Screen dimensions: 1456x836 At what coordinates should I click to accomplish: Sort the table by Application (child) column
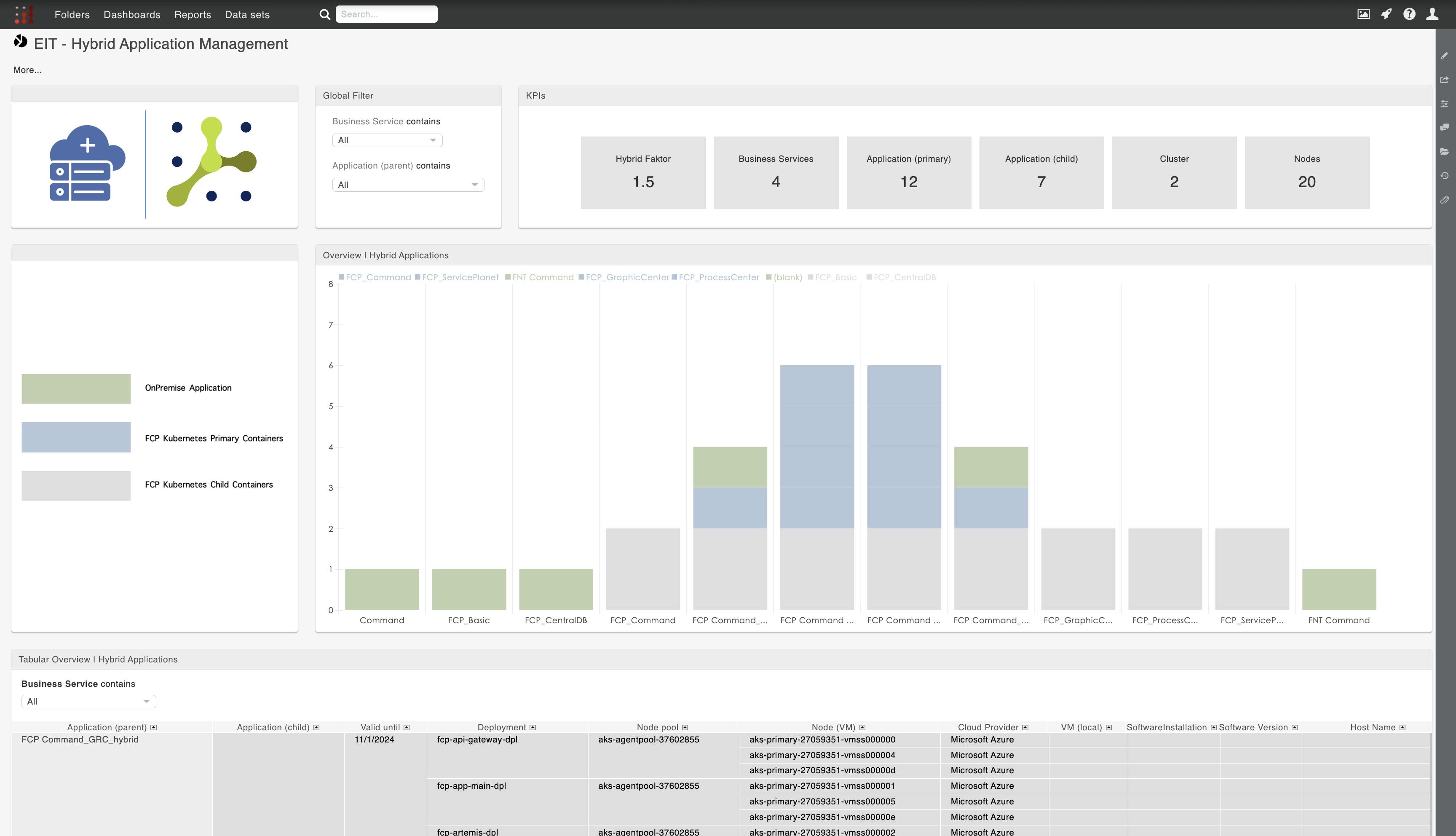[316, 727]
